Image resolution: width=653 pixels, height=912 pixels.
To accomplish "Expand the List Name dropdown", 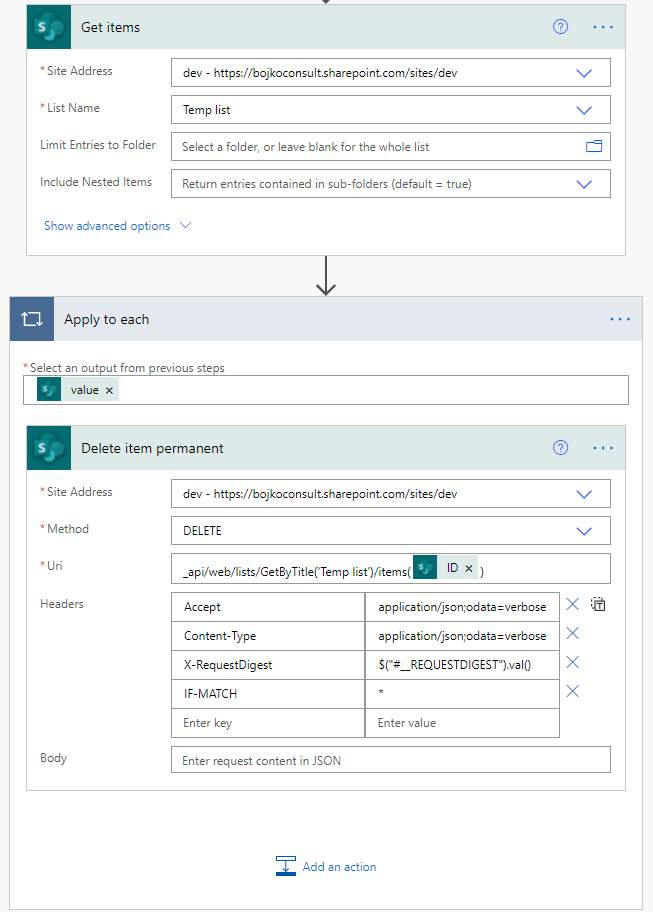I will click(584, 111).
